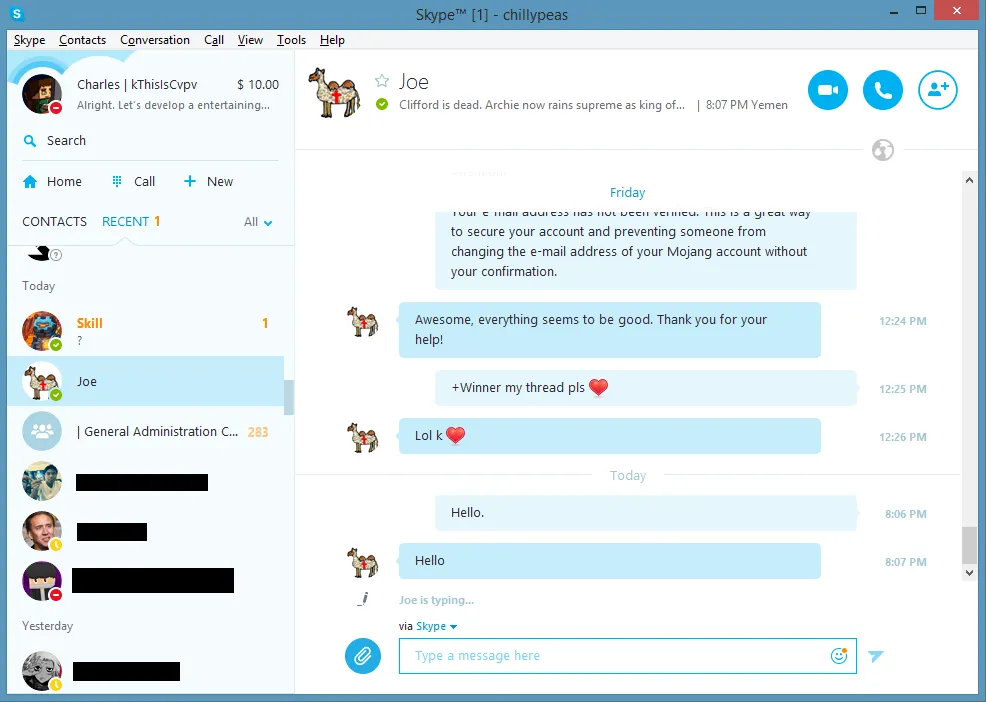Click the chat scrollbar up arrow

[x=969, y=180]
